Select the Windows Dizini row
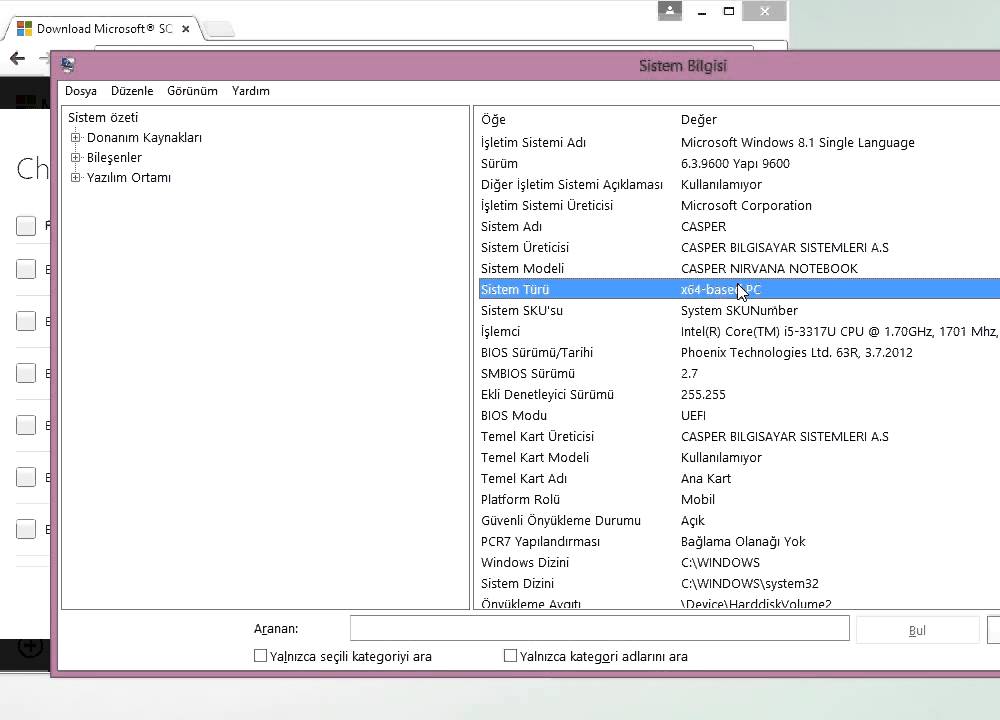Image resolution: width=1000 pixels, height=720 pixels. point(739,563)
